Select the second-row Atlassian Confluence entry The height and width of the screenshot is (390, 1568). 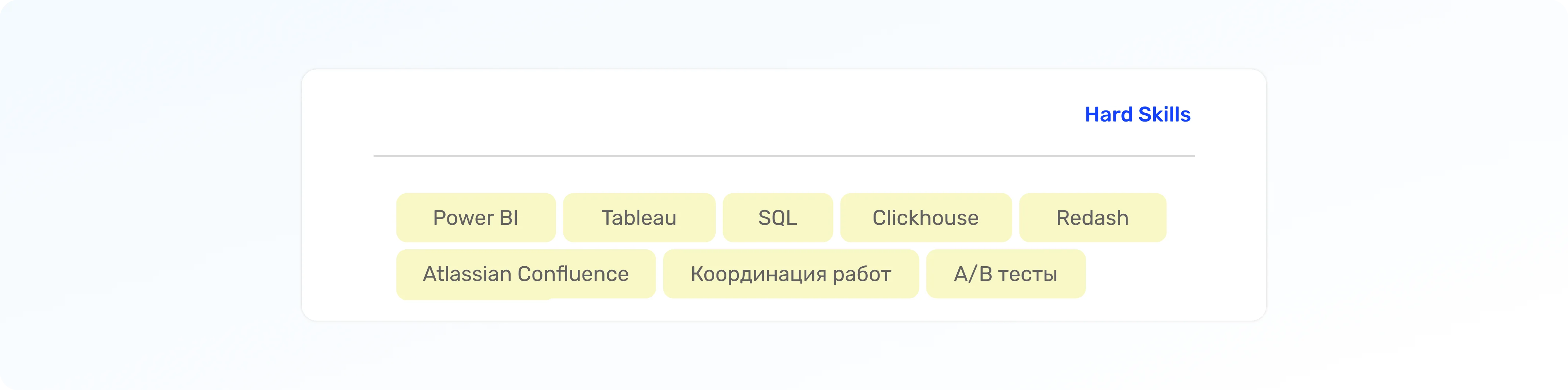pos(525,274)
